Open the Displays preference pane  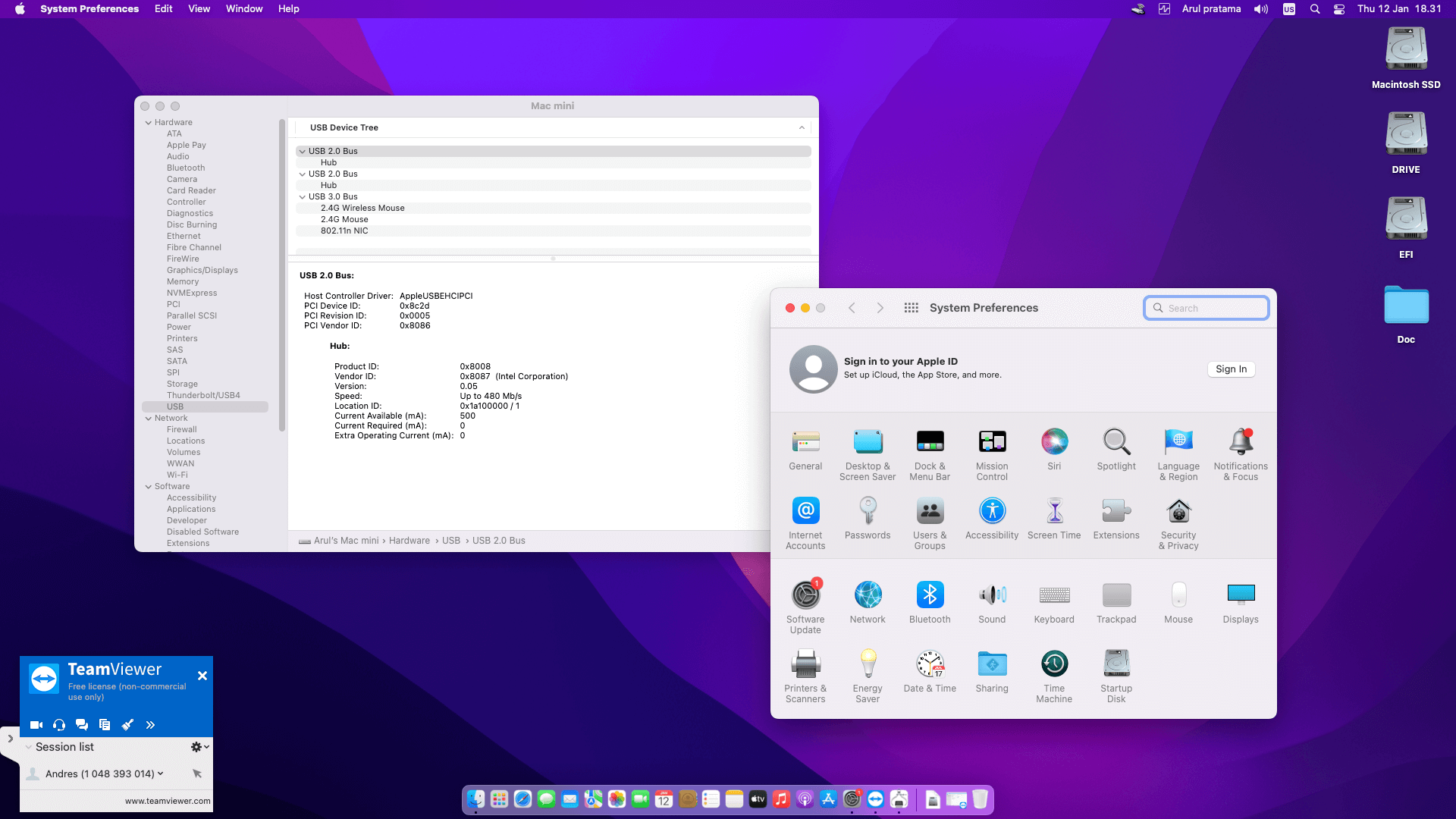(1241, 596)
